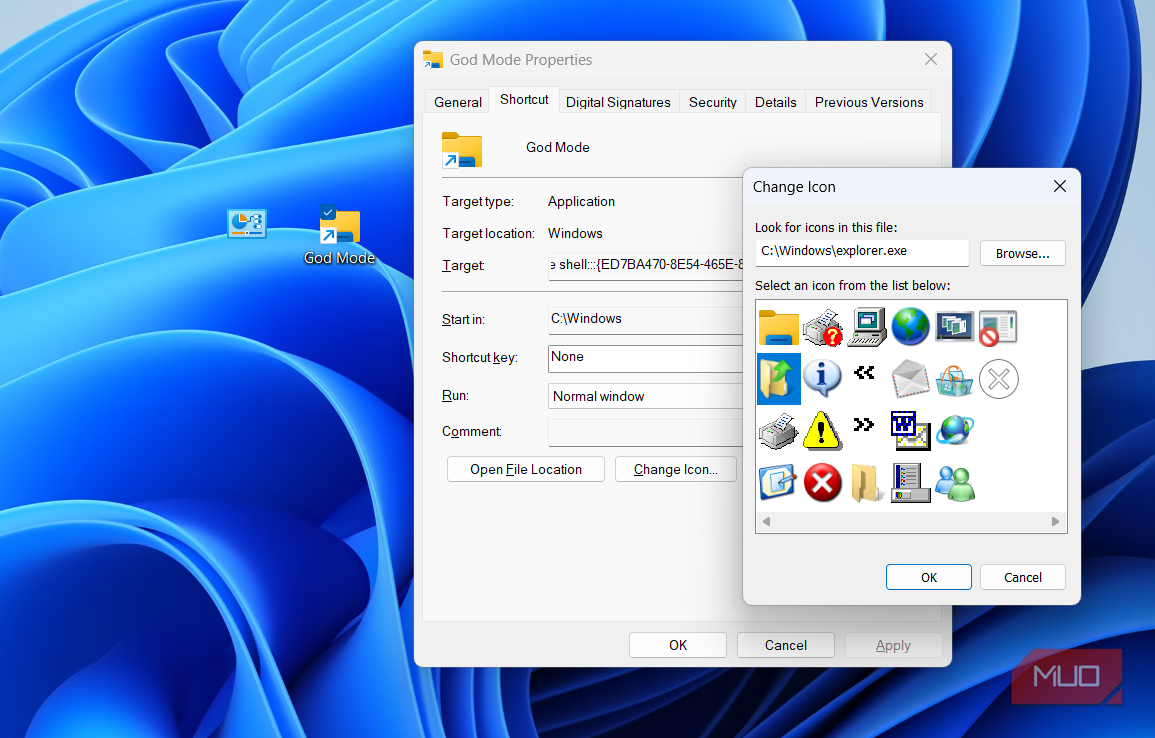This screenshot has height=738, width=1155.
Task: Click the 'Windows' target location text
Action: coord(575,233)
